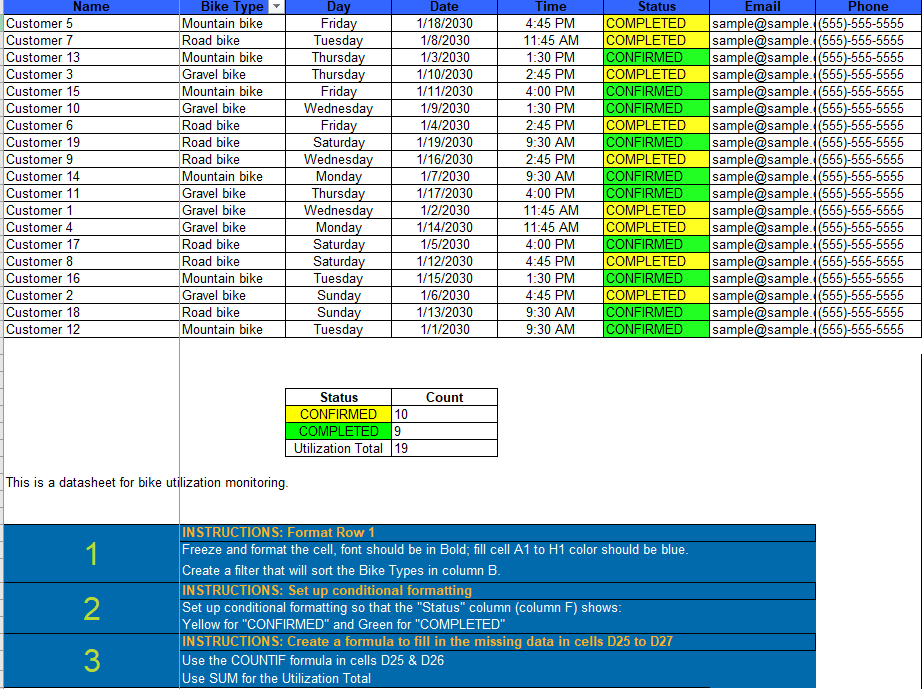
Task: Click the date cell 1/19/2030
Action: click(x=444, y=142)
